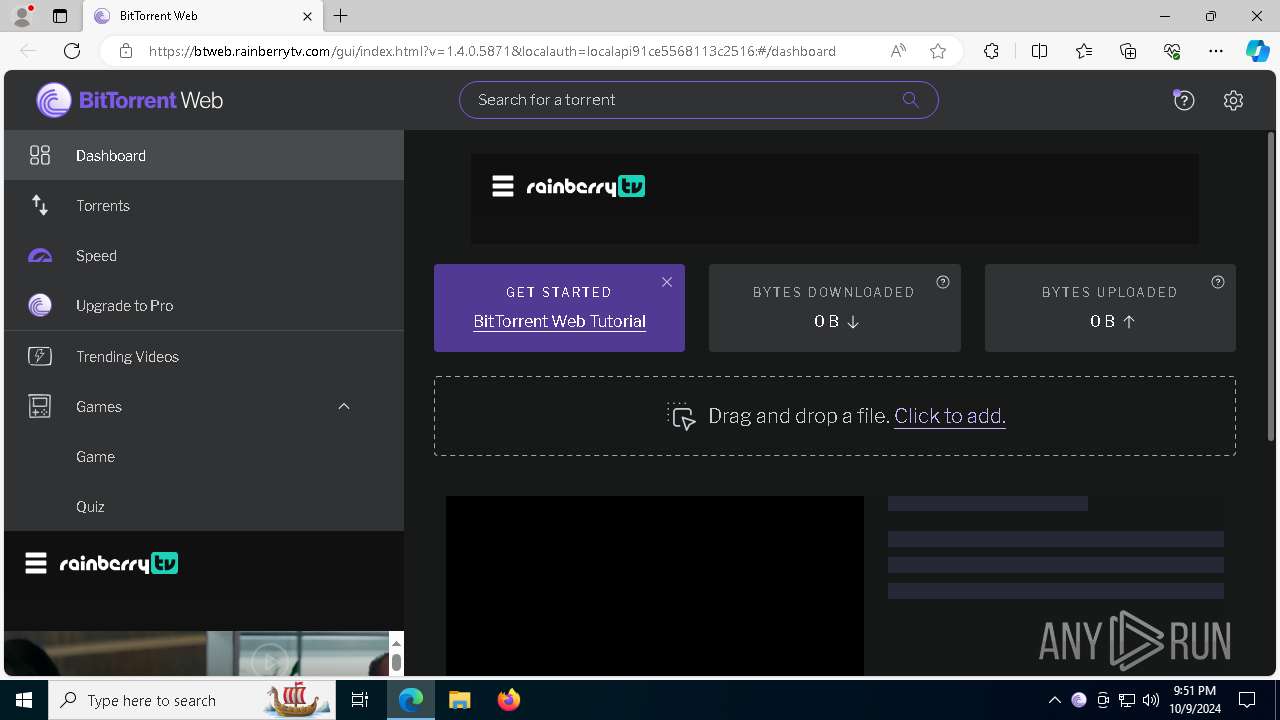The width and height of the screenshot is (1280, 720).
Task: Open the Speed section
Action: 204,255
